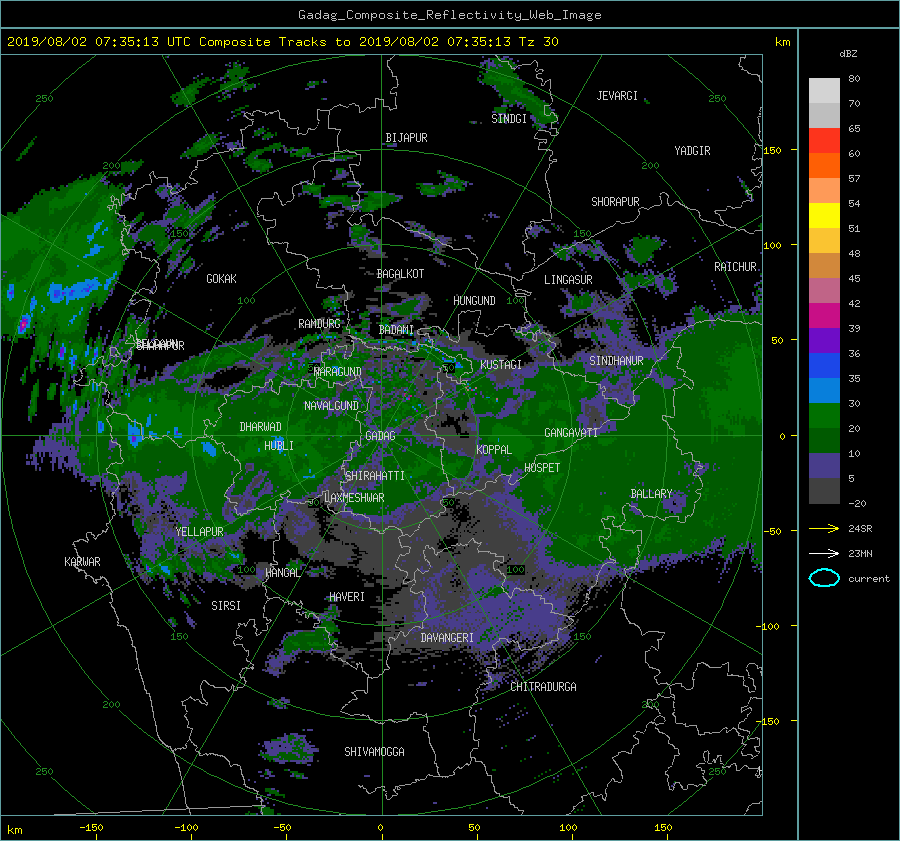Viewport: 900px width, 841px height.
Task: Click the KOPPAL city label
Action: (x=494, y=450)
